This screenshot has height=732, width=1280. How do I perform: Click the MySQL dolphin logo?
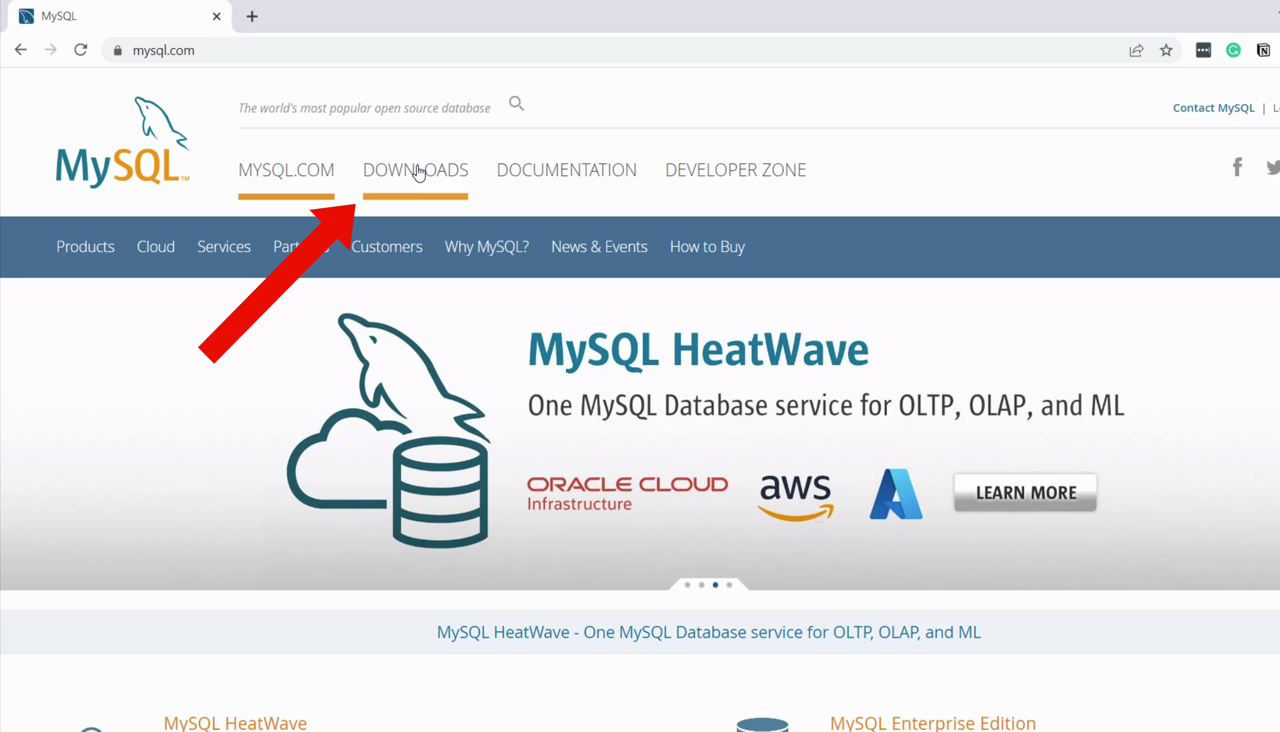coord(122,142)
